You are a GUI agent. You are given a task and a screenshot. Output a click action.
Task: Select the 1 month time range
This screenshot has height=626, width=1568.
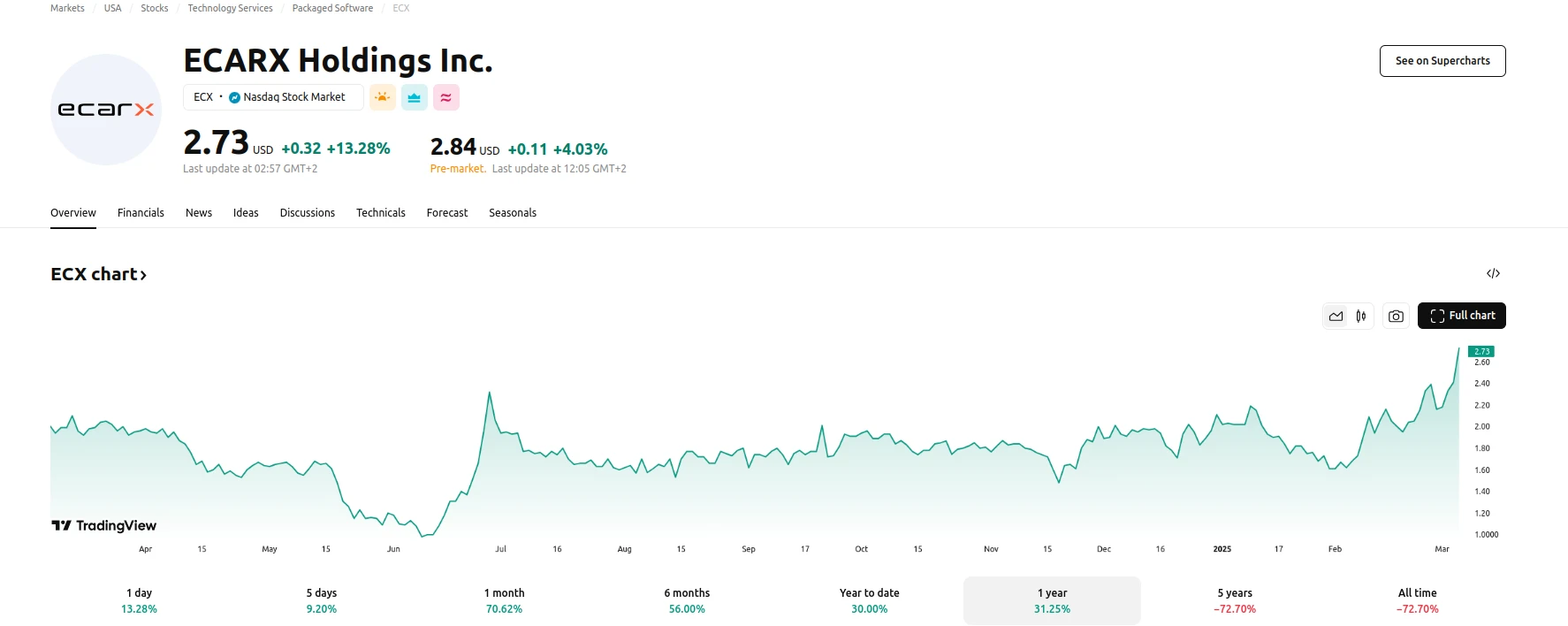pos(504,600)
